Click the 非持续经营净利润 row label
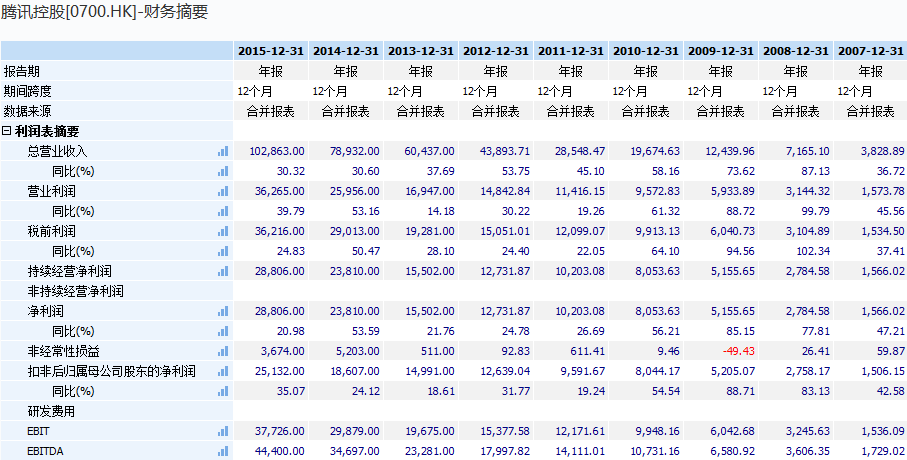The width and height of the screenshot is (907, 460). click(76, 292)
